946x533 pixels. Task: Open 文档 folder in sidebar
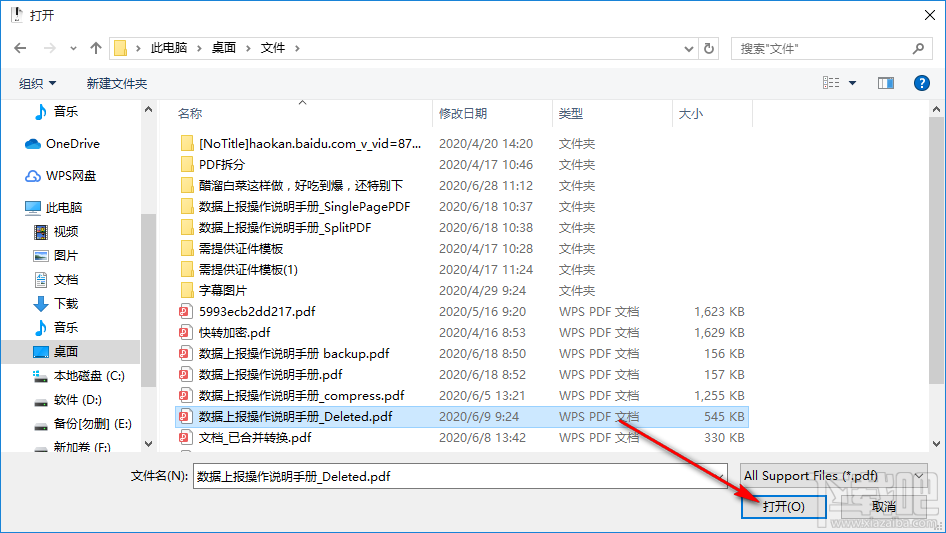56,279
